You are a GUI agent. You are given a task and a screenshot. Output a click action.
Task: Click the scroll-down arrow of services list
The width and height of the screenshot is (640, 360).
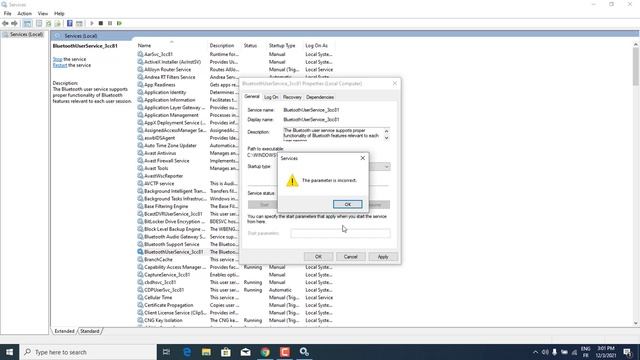(636, 323)
